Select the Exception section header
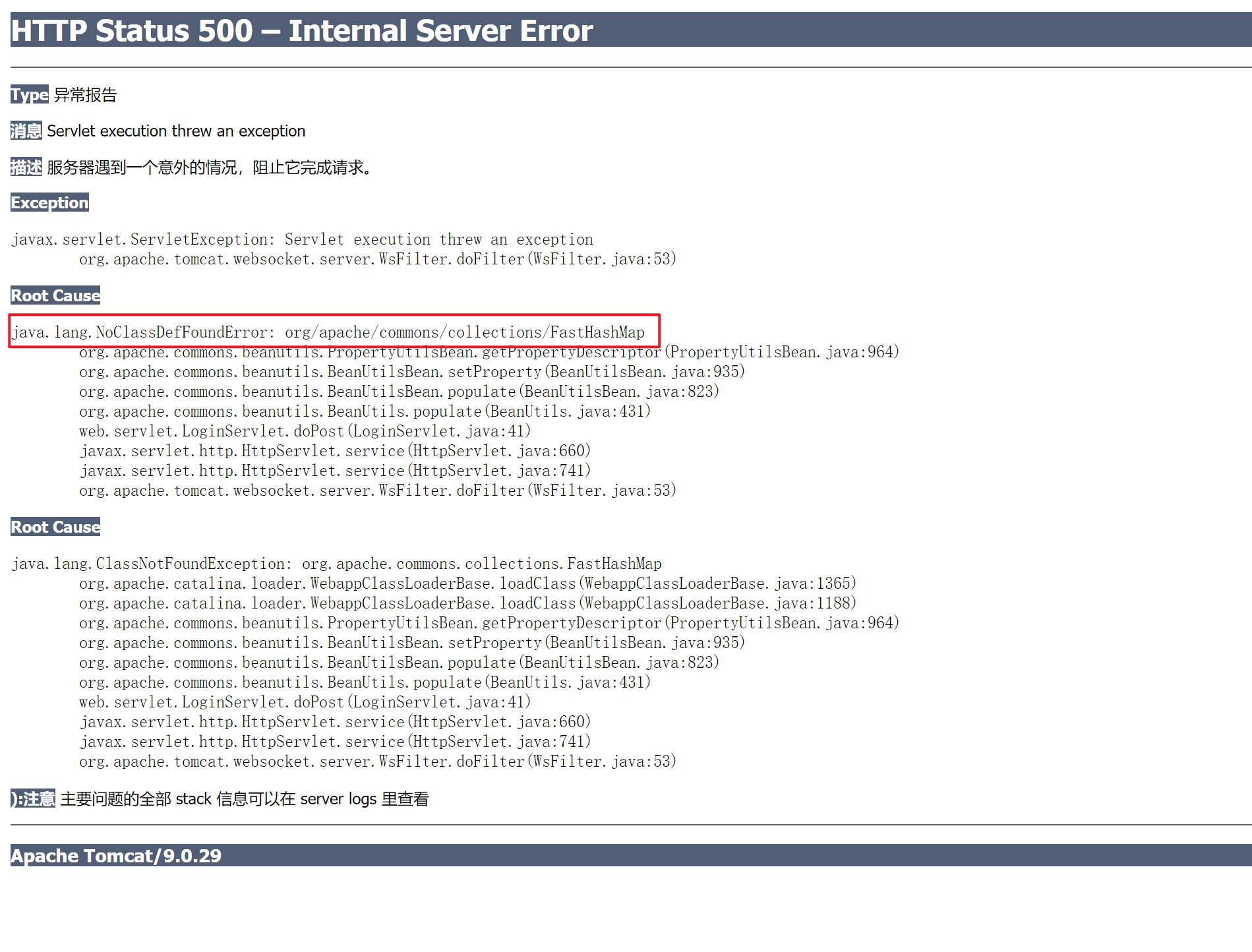Screen dimensions: 1252x952 [49, 202]
